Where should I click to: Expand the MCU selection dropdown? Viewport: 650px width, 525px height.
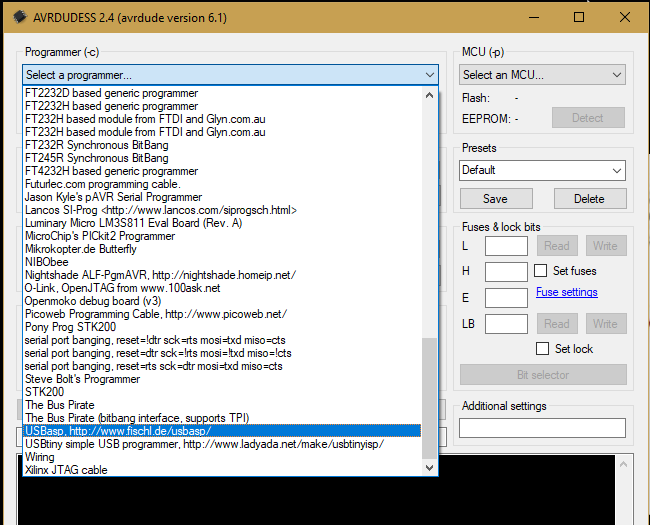pos(542,75)
